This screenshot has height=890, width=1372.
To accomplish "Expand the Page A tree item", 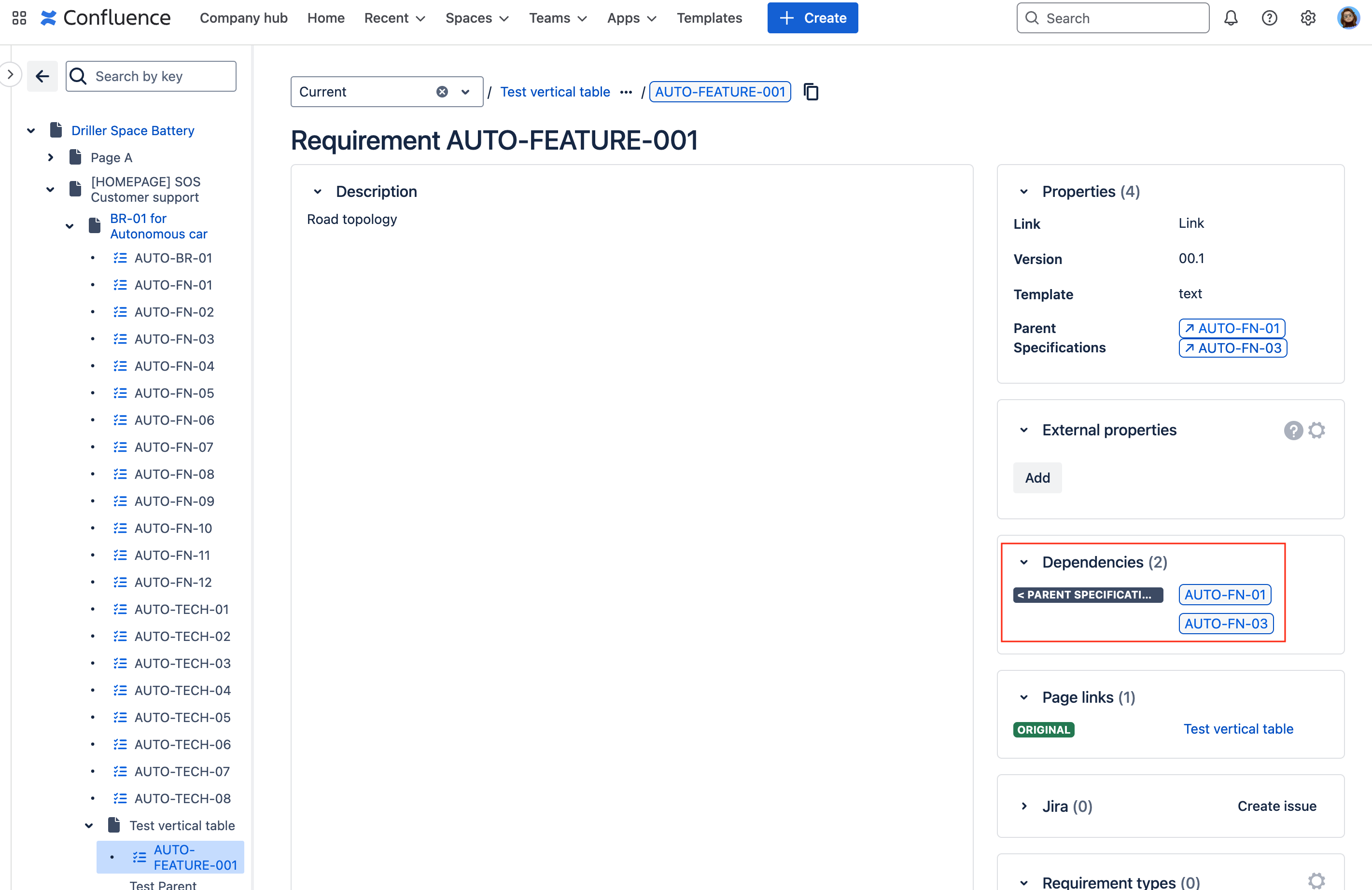I will [x=51, y=157].
